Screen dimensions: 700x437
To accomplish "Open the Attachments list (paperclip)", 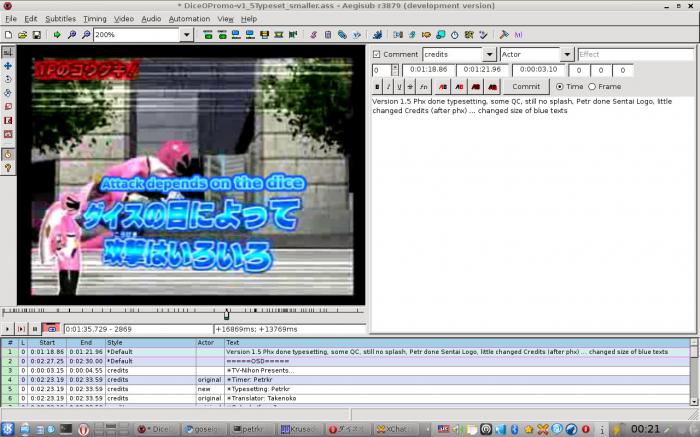I will [x=342, y=34].
